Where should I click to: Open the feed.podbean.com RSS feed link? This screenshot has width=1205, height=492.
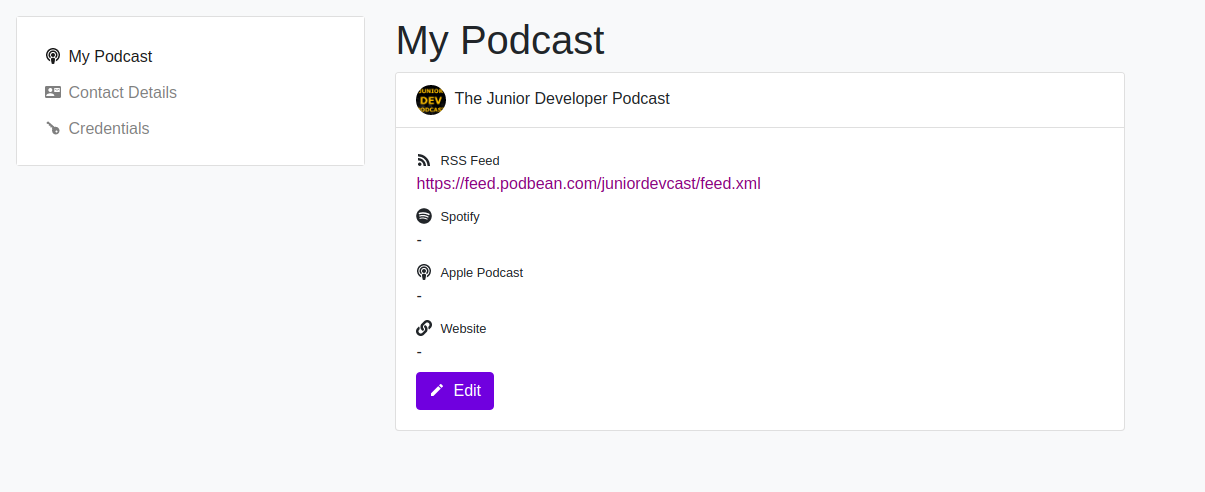[589, 184]
